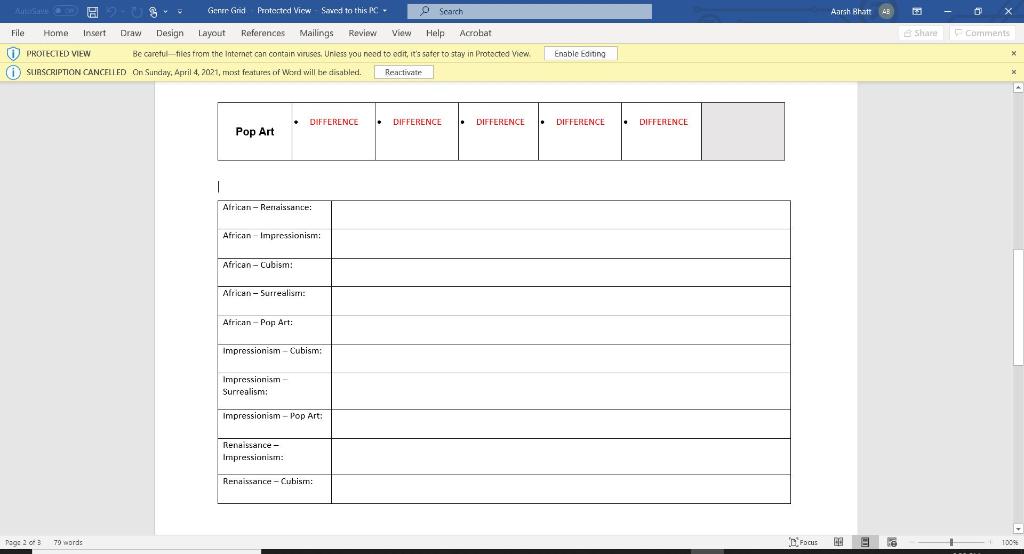Open the File menu
This screenshot has width=1024, height=554.
pos(18,33)
